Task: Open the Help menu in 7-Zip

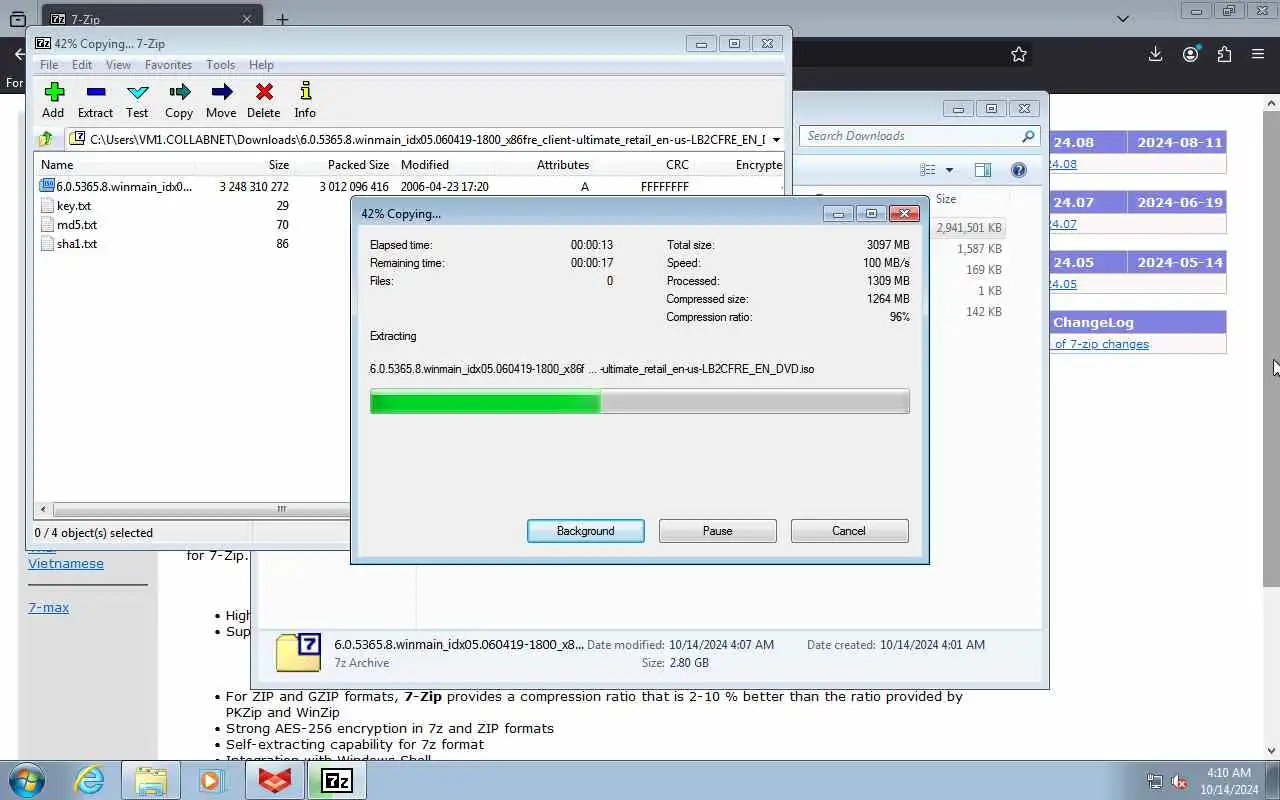Action: [x=261, y=65]
